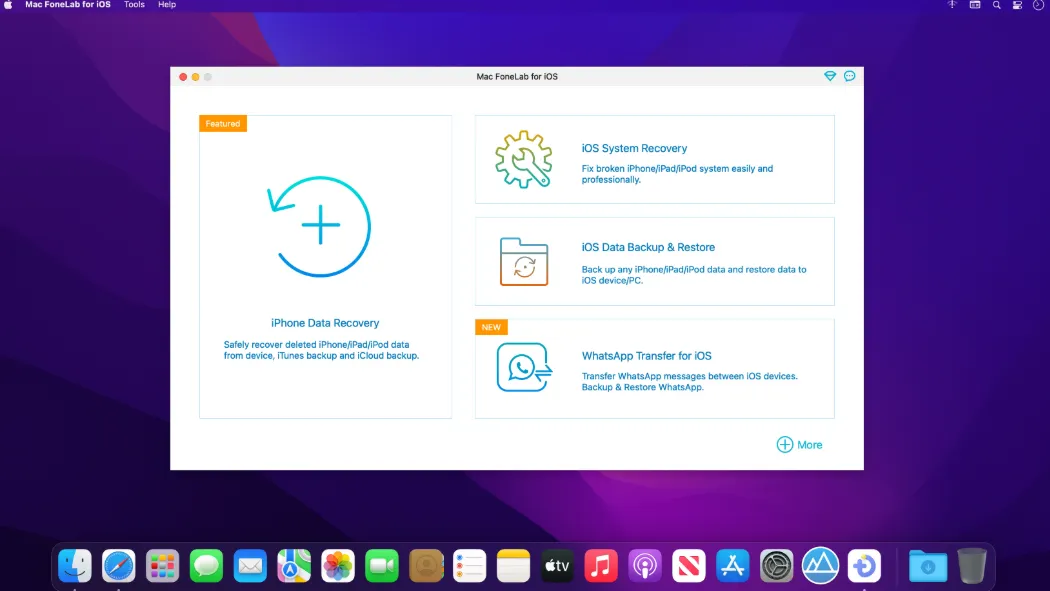The height and width of the screenshot is (591, 1050).
Task: Click the More button label
Action: click(x=810, y=444)
